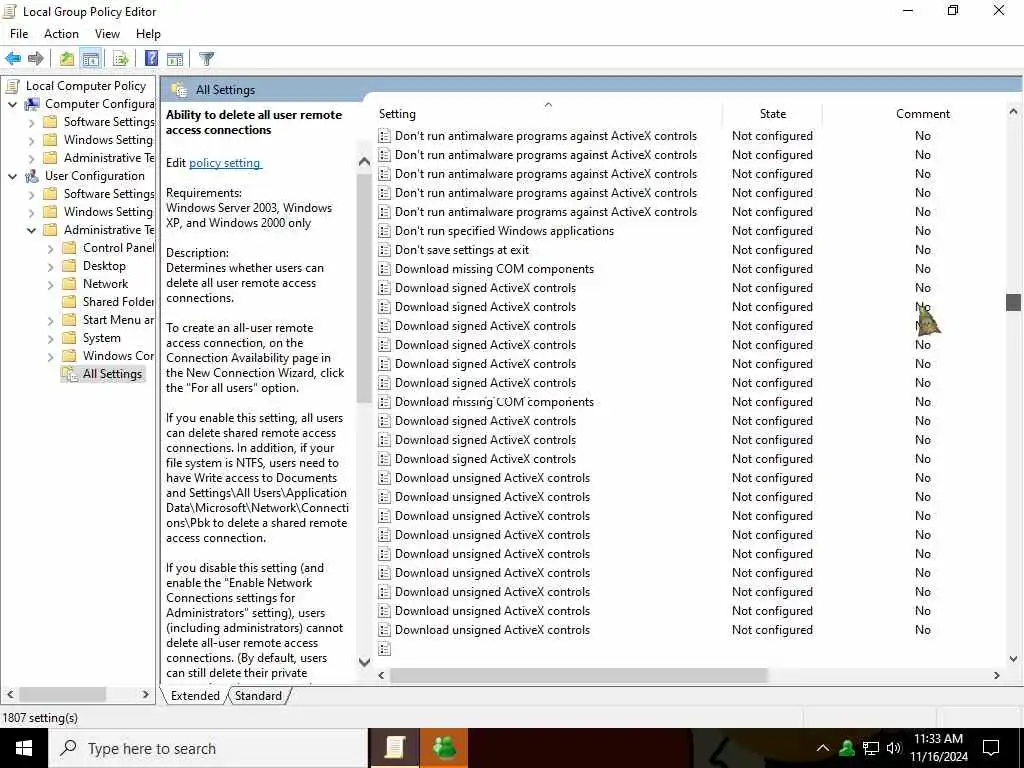
Task: Sort by the Comment column header
Action: click(922, 114)
